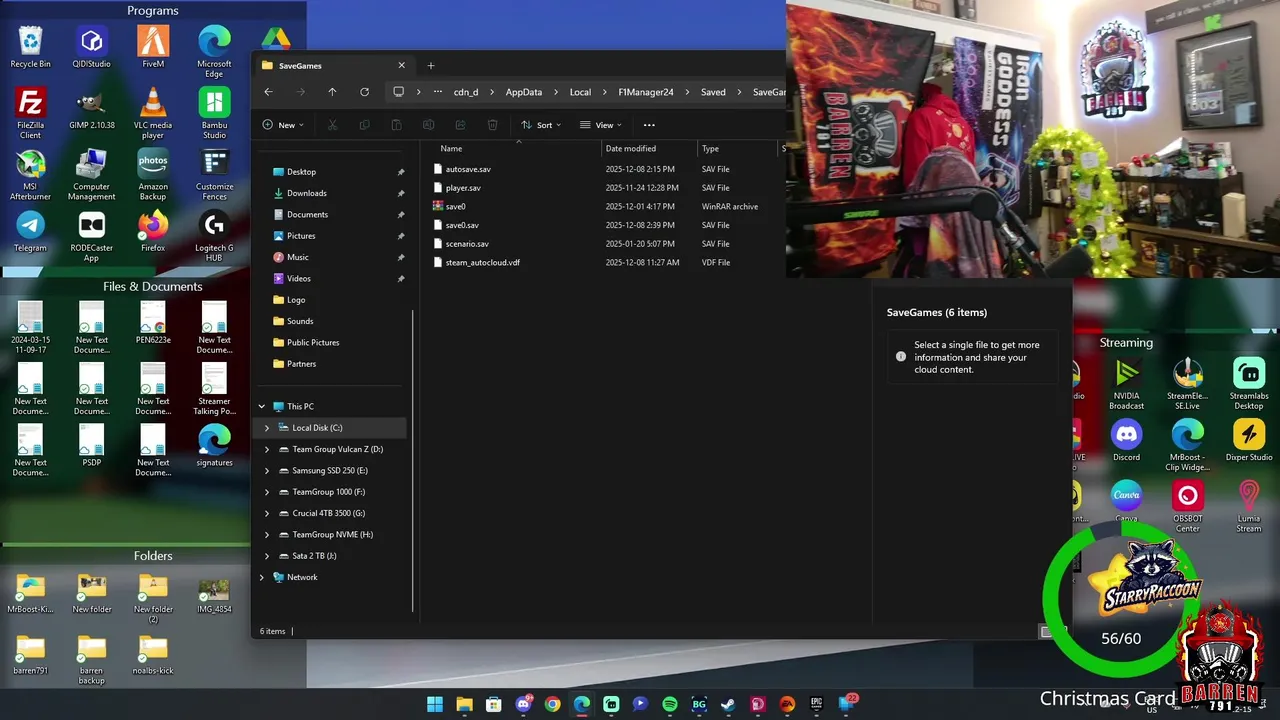The image size is (1280, 720).
Task: Open Documents in the navigation pane
Action: (307, 214)
